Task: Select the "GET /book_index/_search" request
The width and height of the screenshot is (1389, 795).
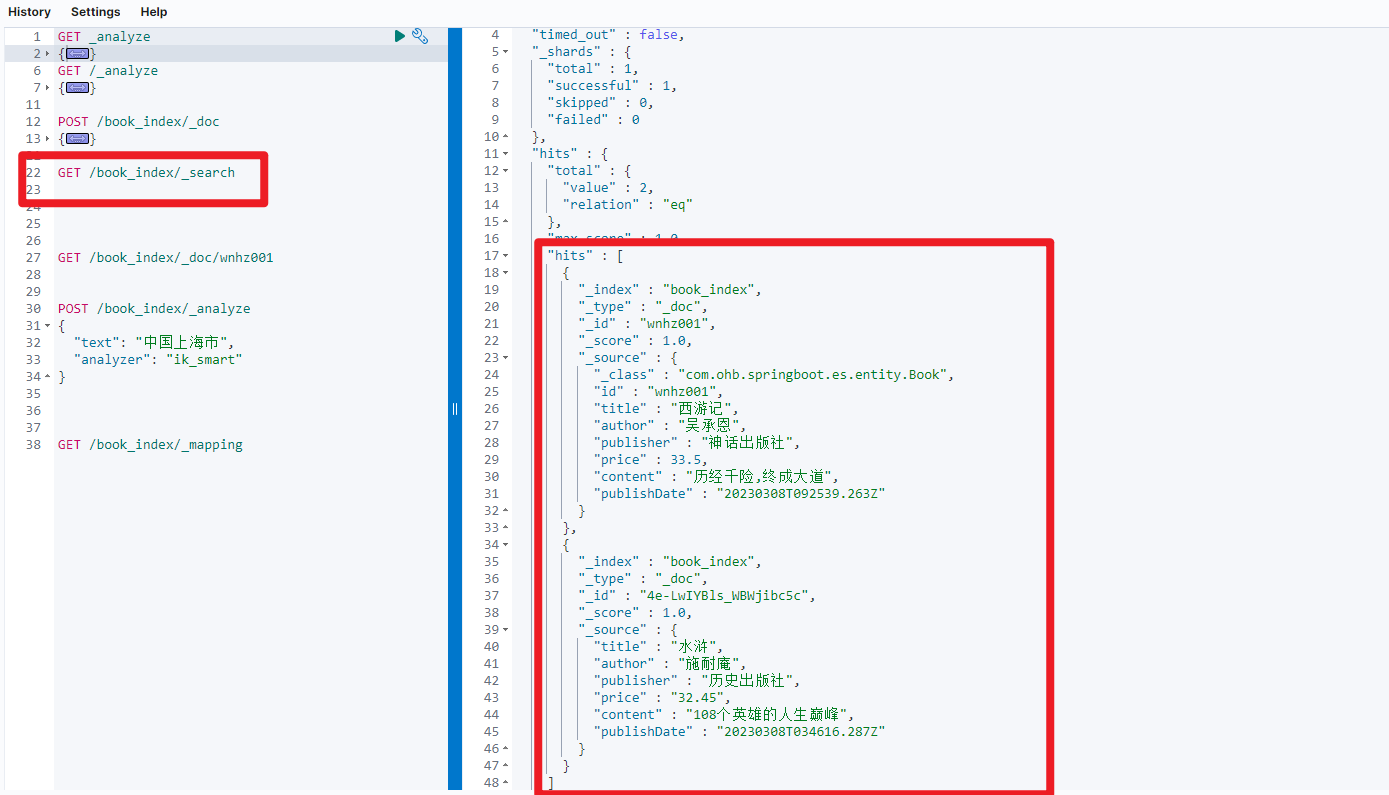Action: click(146, 172)
